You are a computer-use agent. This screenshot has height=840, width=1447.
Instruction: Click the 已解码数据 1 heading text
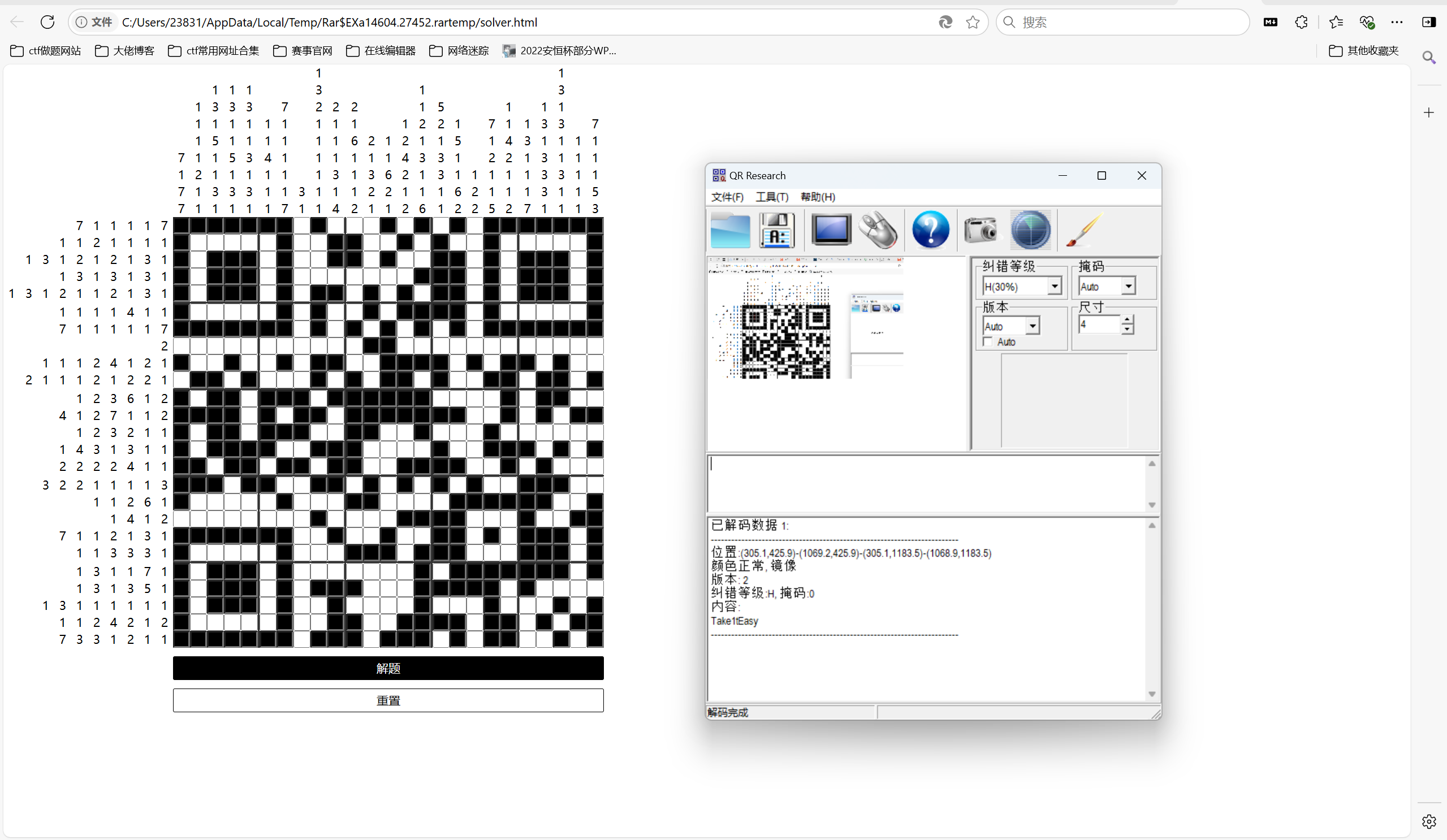coord(749,525)
